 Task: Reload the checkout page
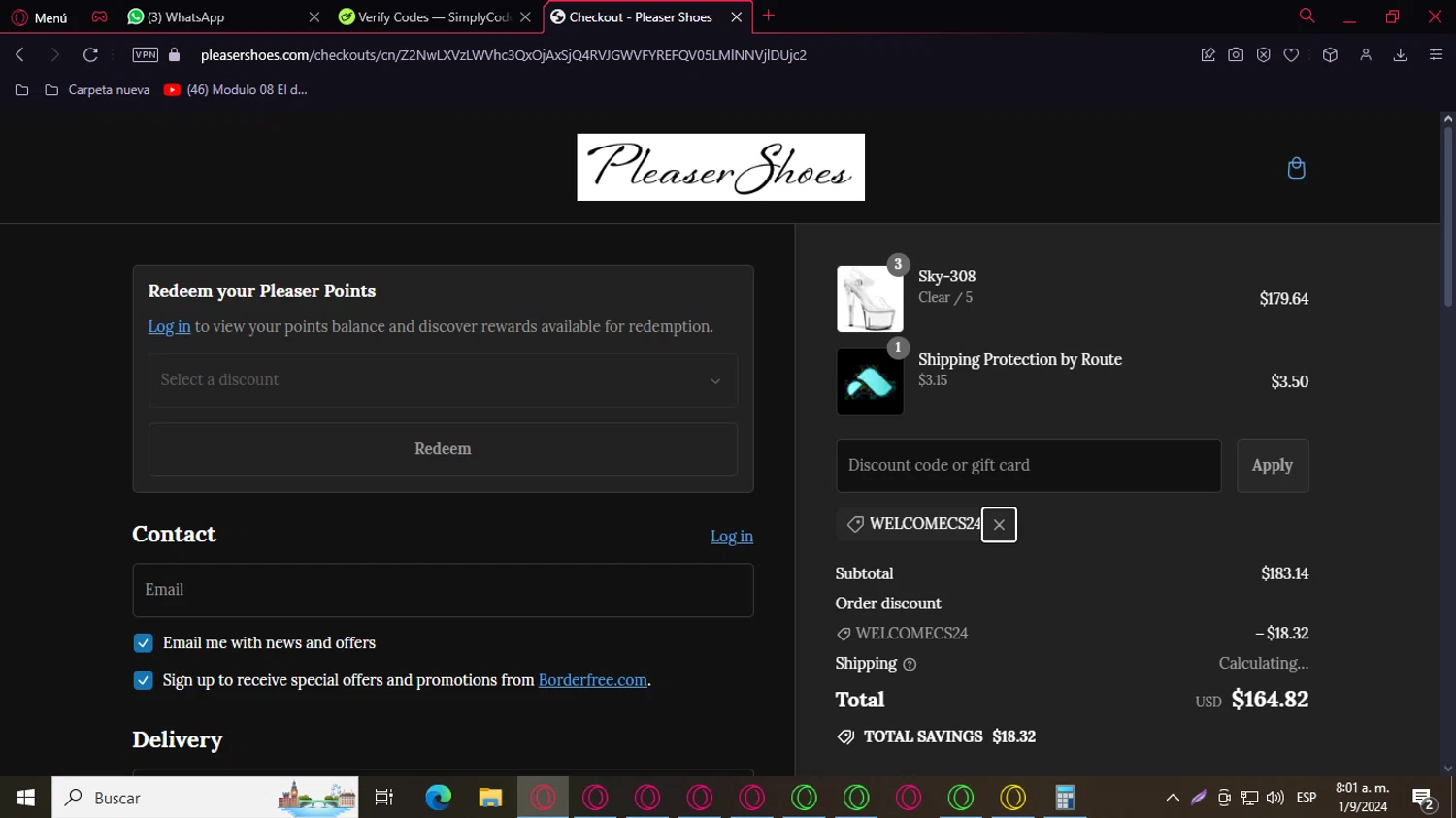pos(90,55)
